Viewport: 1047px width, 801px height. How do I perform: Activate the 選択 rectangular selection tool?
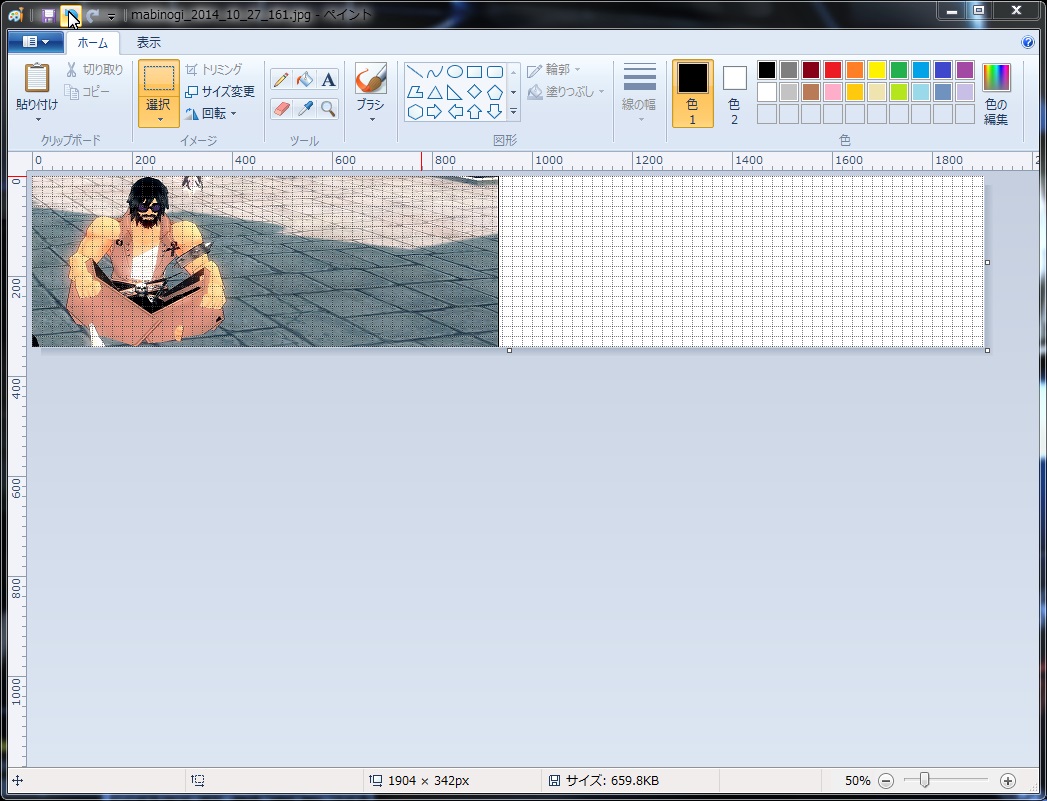pyautogui.click(x=159, y=78)
